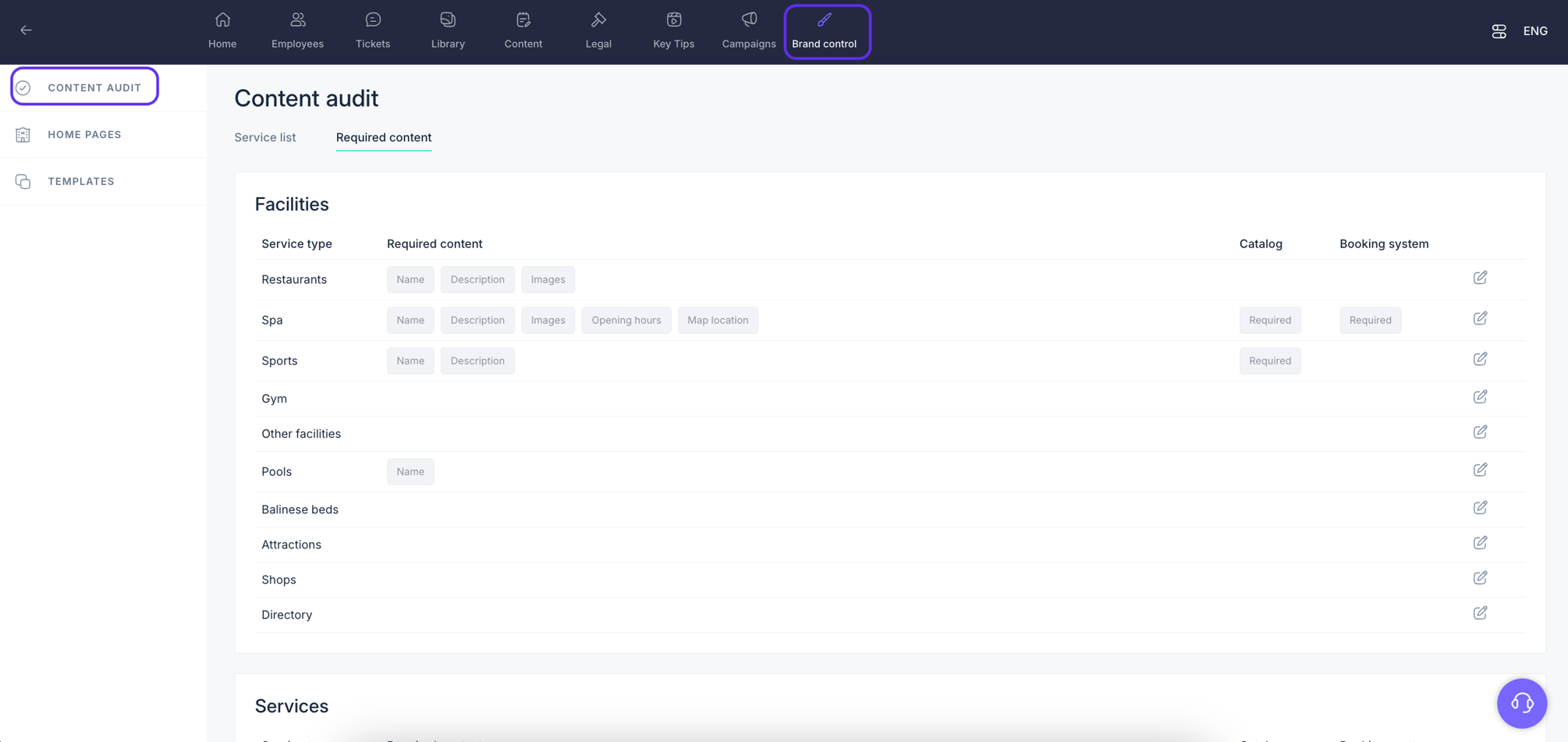Open the Home navigation icon

(x=222, y=31)
